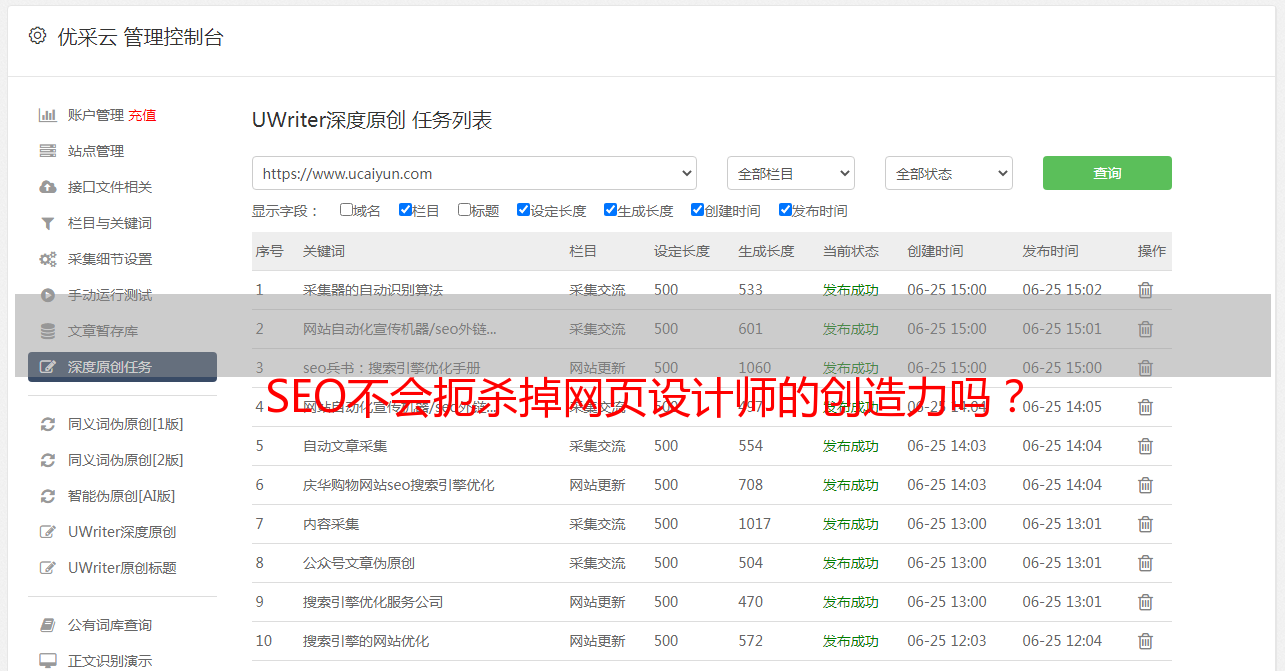Uncheck the 栏目 display field checkbox

(405, 210)
